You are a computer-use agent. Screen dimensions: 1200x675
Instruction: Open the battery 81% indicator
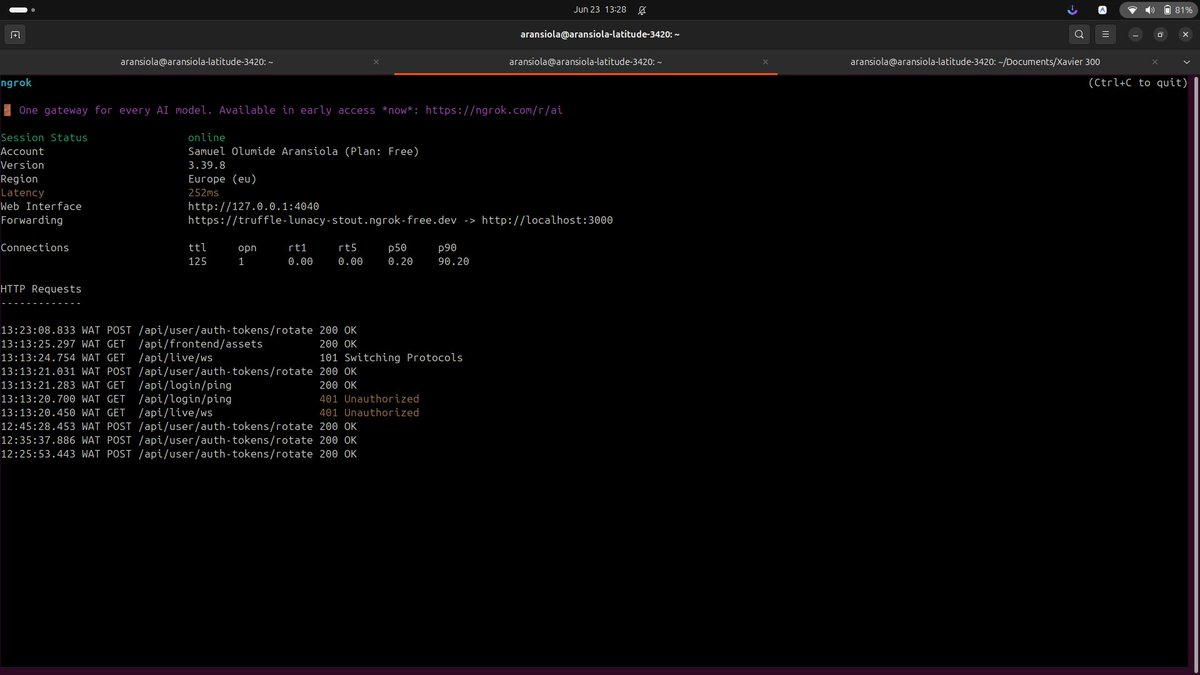point(1177,9)
